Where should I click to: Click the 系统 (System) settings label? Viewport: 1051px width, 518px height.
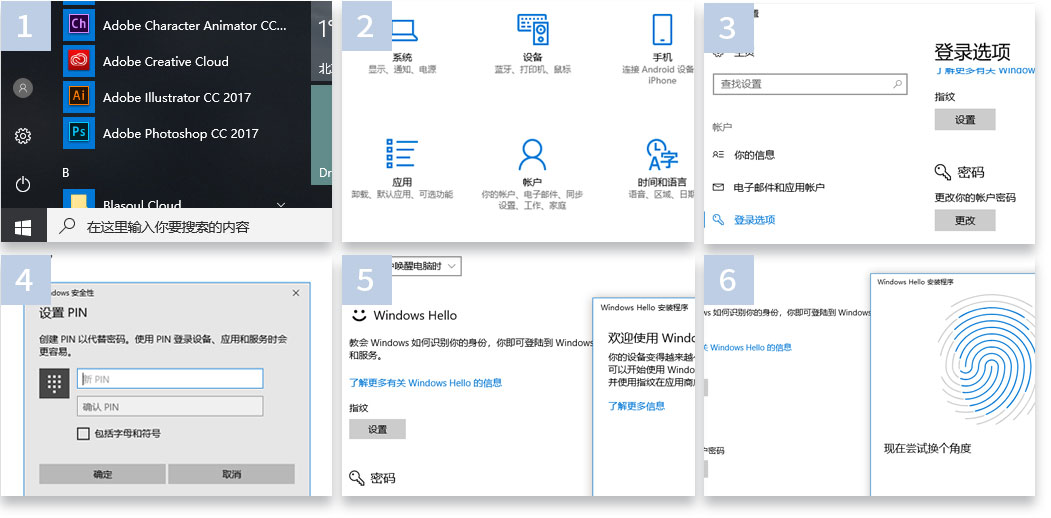(402, 58)
